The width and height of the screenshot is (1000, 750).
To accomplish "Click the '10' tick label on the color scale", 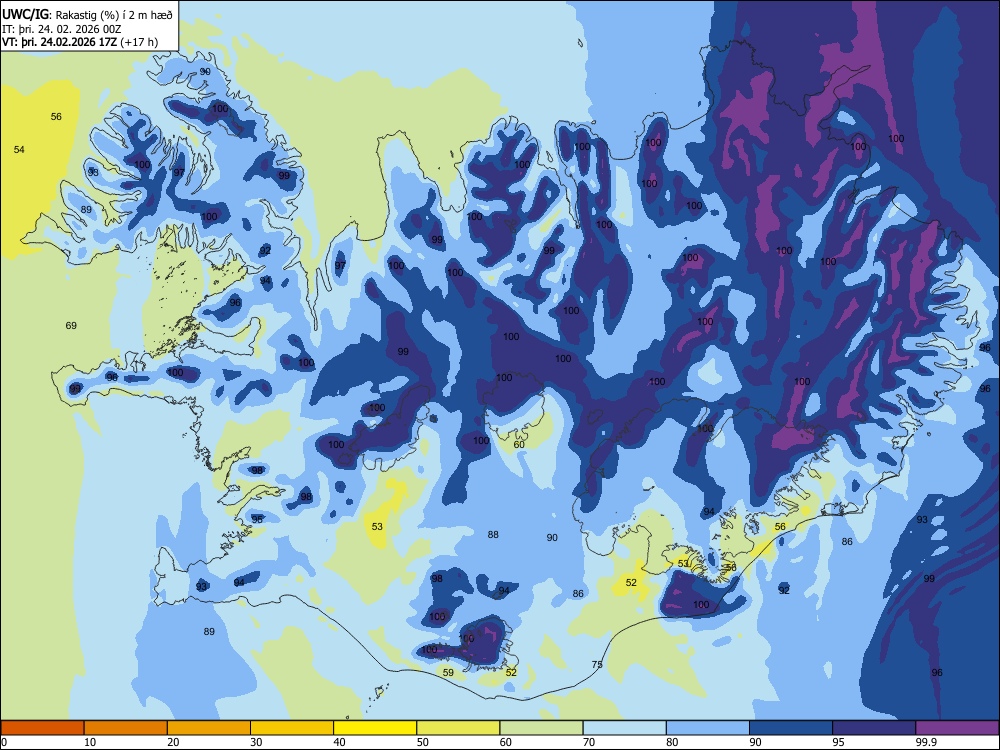I will pos(90,742).
